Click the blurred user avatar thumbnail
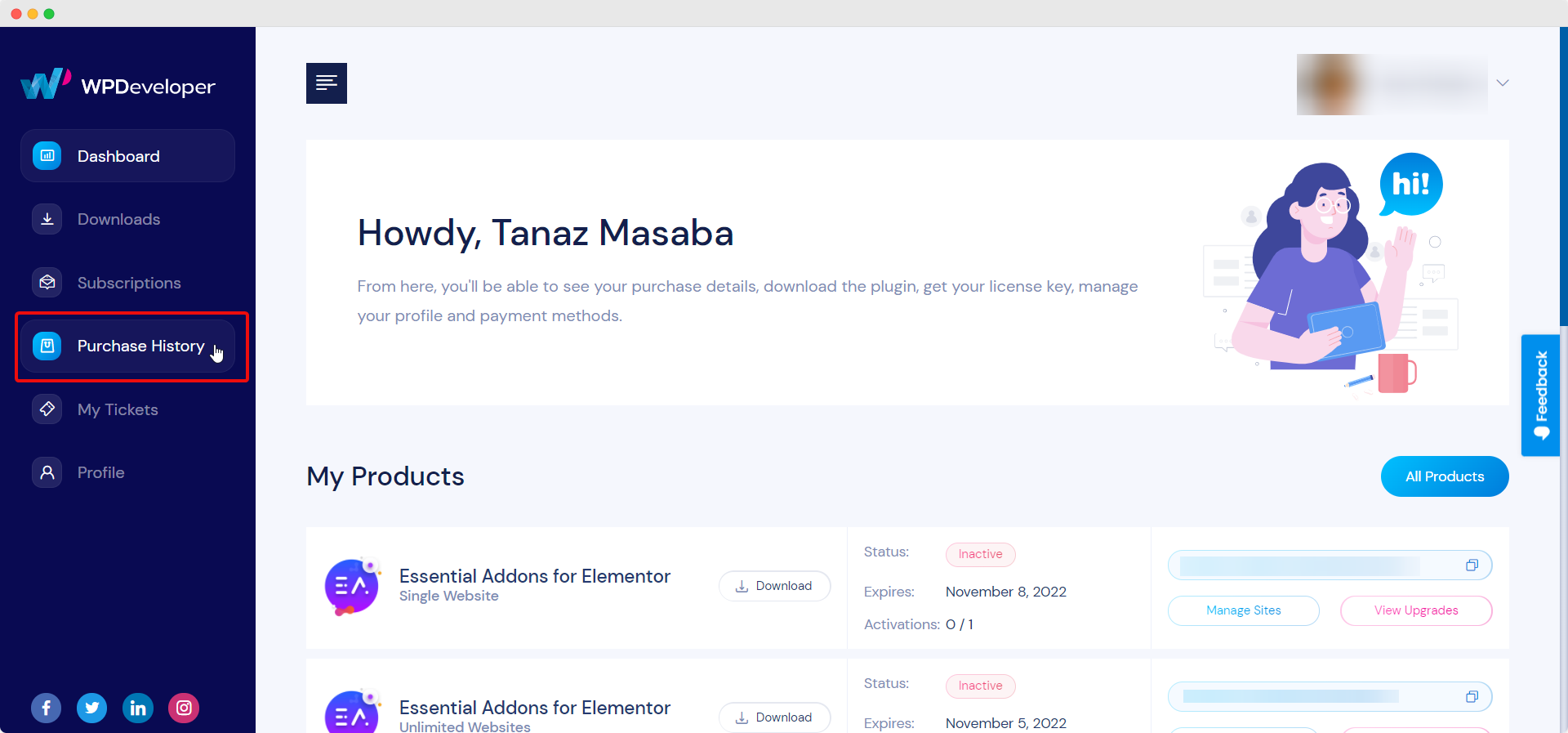Image resolution: width=1568 pixels, height=733 pixels. click(x=1333, y=84)
